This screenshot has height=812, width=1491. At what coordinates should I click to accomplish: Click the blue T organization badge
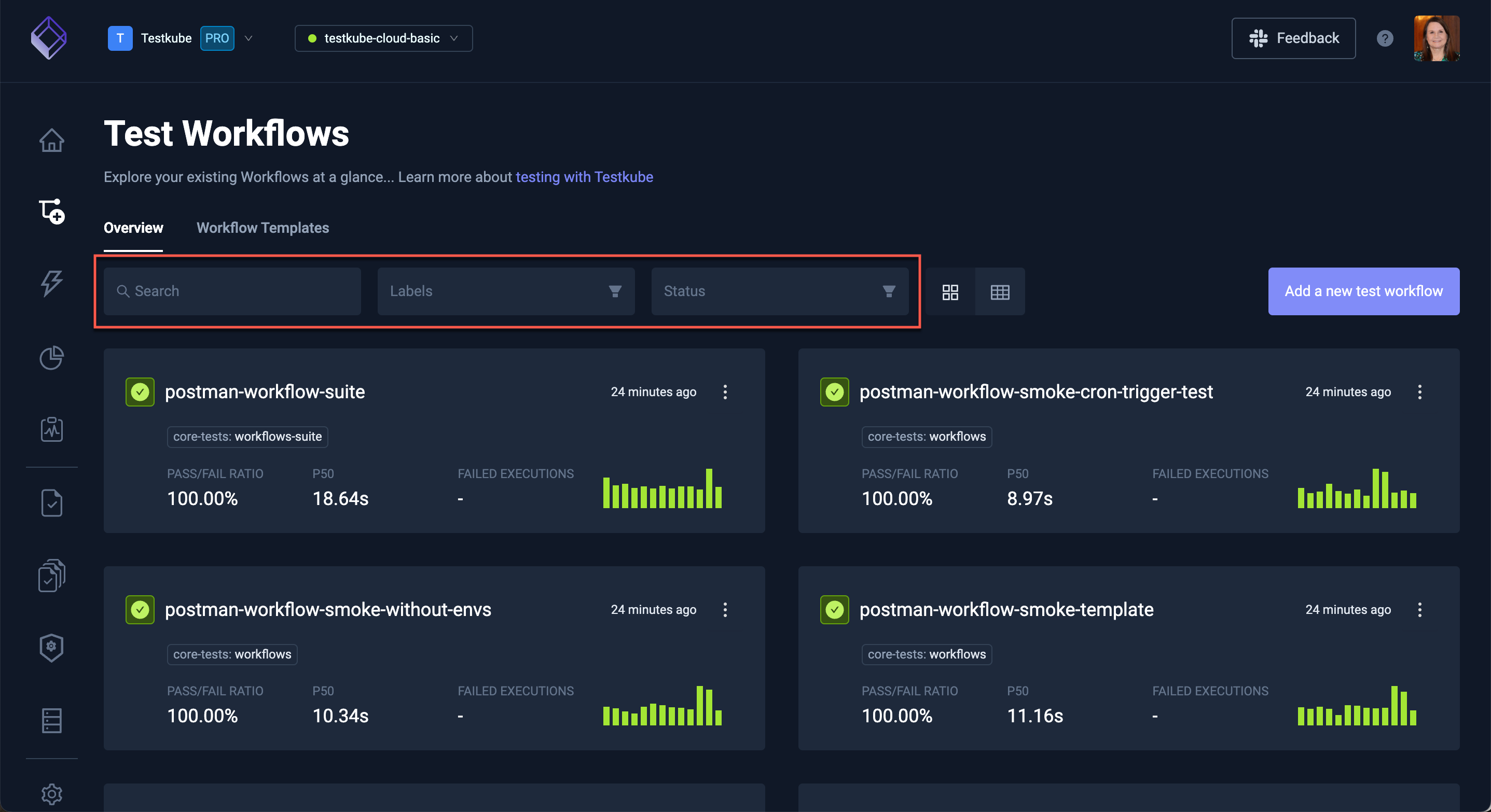(x=120, y=38)
